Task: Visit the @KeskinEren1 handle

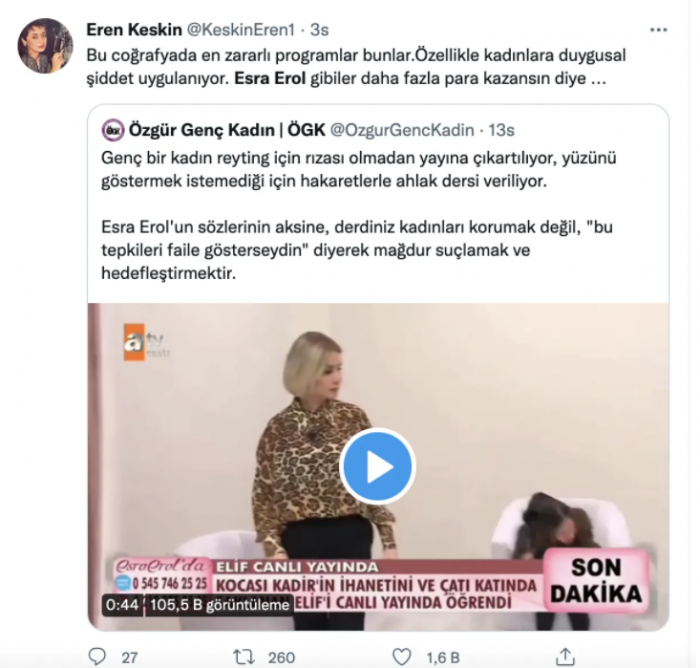Action: pos(241,29)
